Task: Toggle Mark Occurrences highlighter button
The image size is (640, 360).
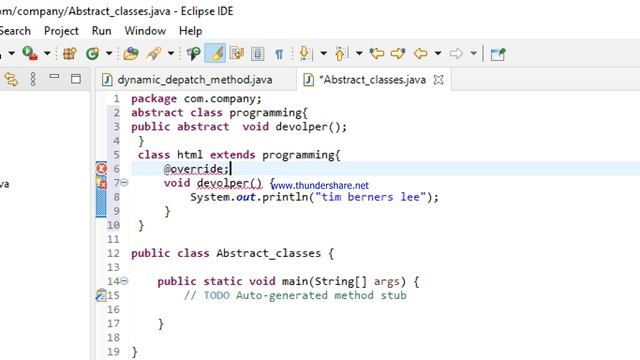Action: 215,53
